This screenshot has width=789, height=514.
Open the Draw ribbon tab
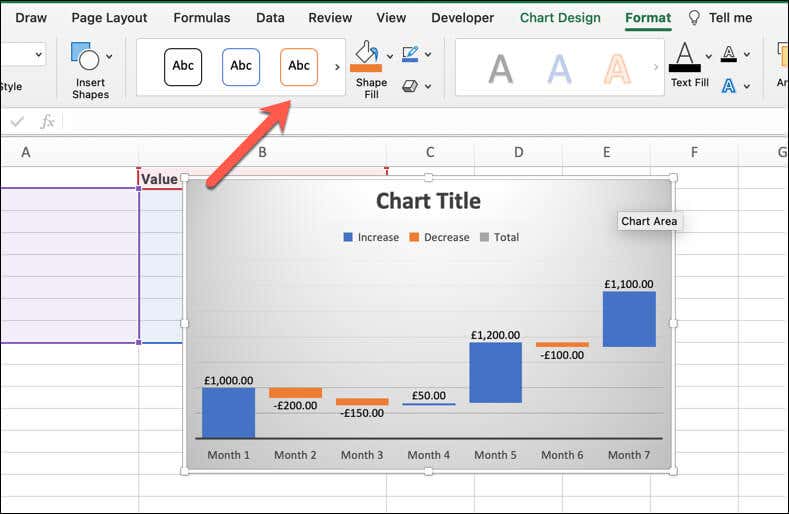pos(31,18)
